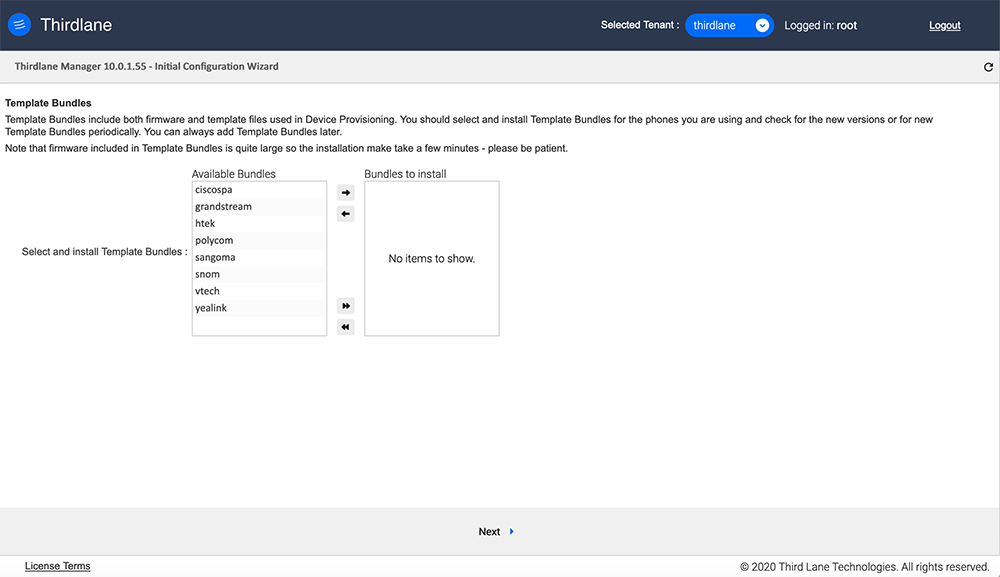Click the Bundles to install label

click(405, 174)
